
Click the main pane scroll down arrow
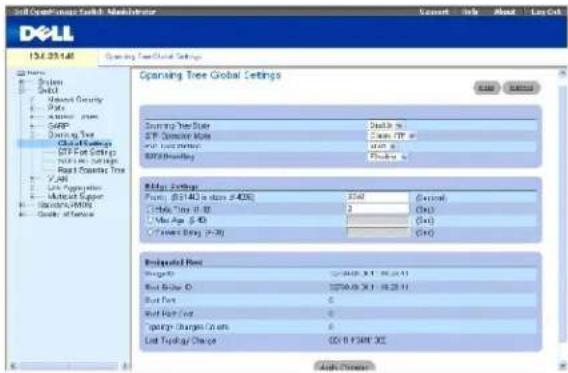tap(562, 365)
